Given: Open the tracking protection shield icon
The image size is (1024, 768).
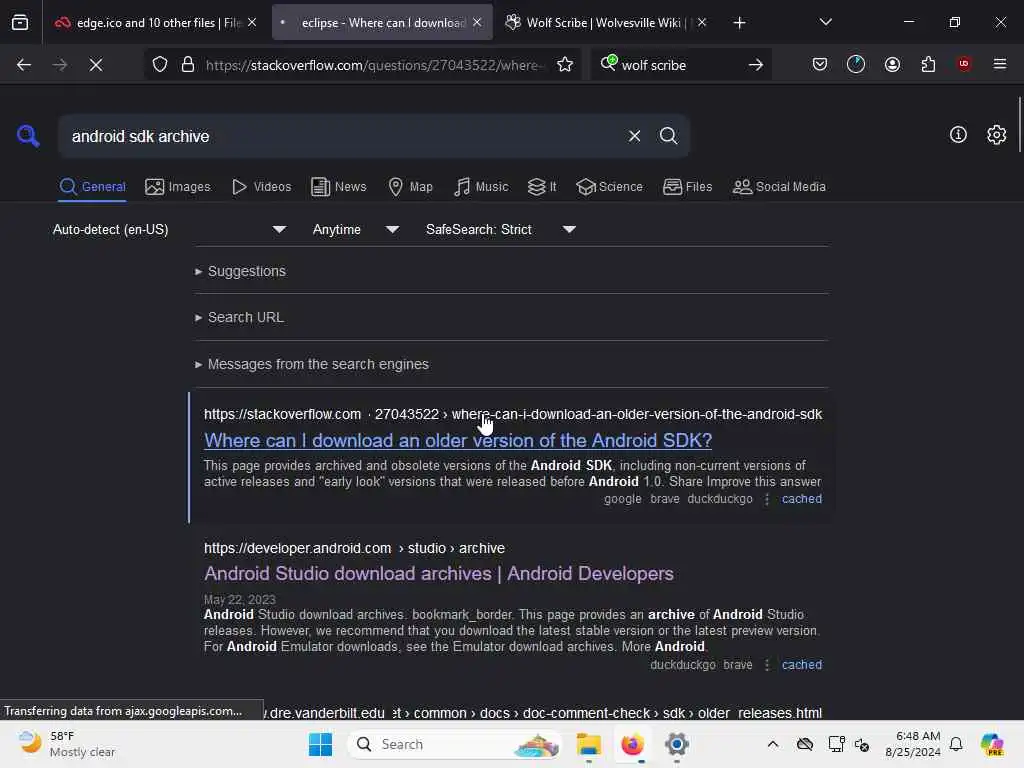Looking at the screenshot, I should (x=160, y=65).
